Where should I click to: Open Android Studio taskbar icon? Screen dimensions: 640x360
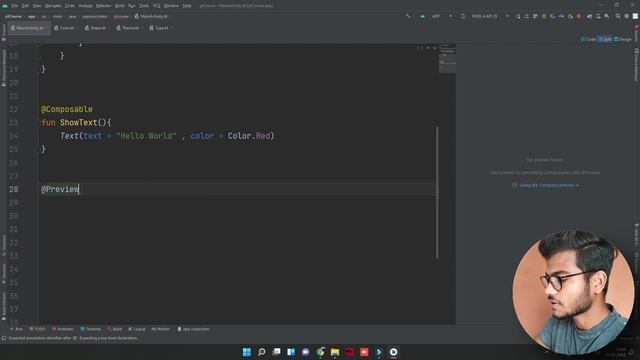pos(393,352)
